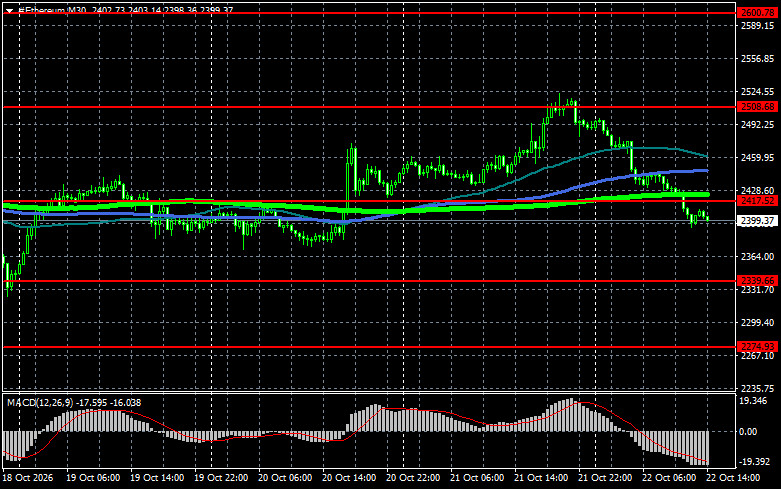The height and width of the screenshot is (489, 781).
Task: Click the current price tag 2399.37
Action: click(757, 221)
